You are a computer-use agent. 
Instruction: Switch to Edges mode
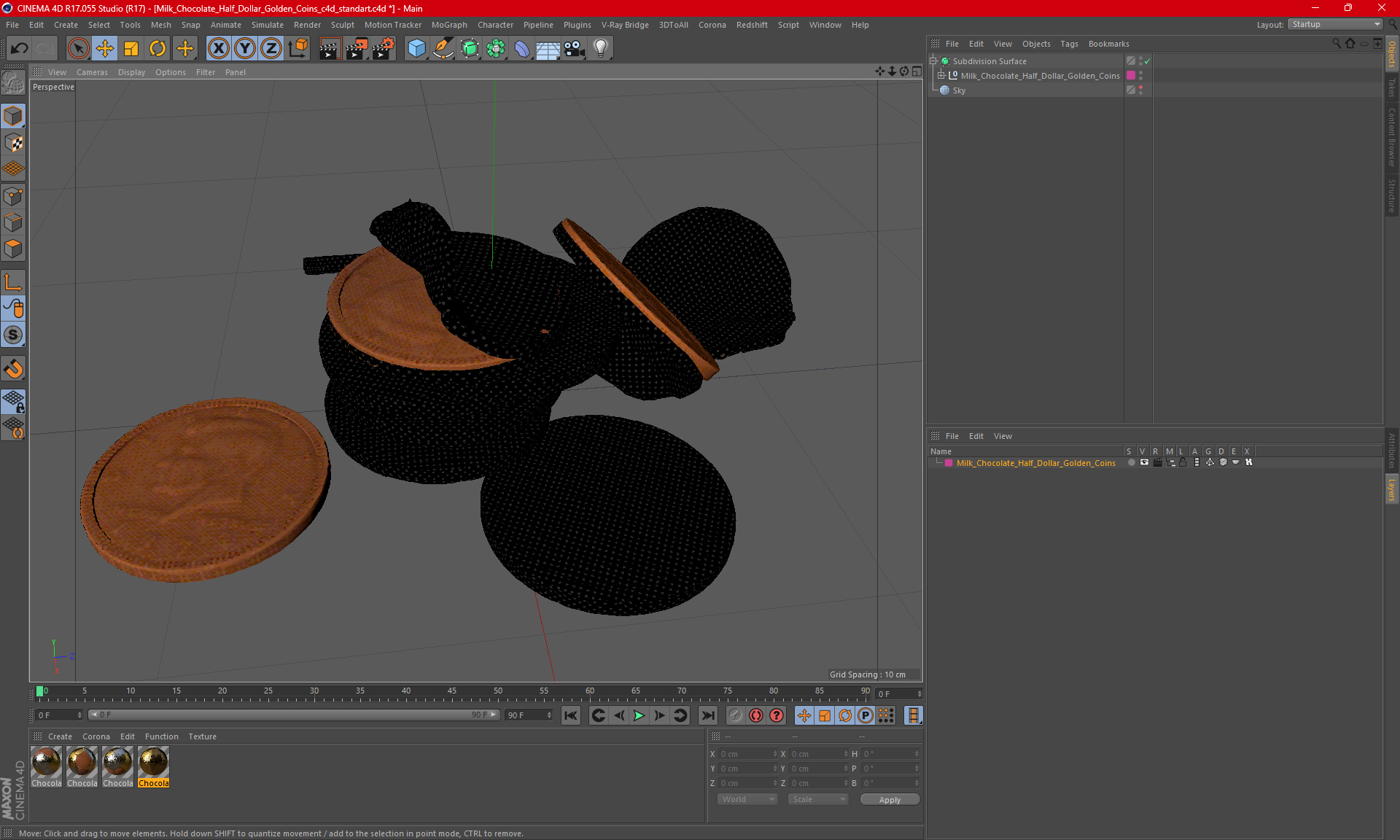(13, 222)
